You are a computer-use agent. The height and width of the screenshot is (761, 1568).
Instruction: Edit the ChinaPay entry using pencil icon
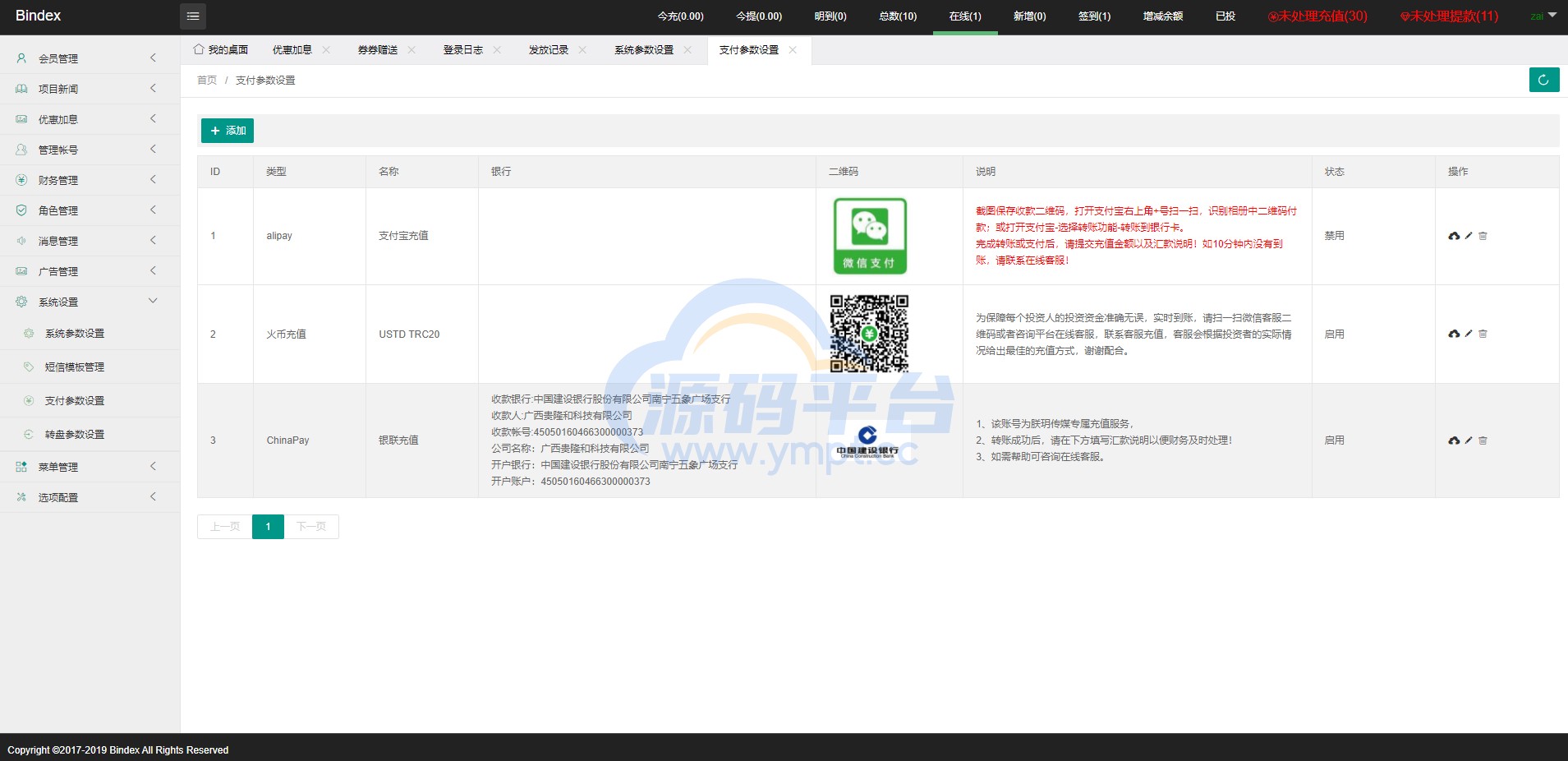[1469, 440]
